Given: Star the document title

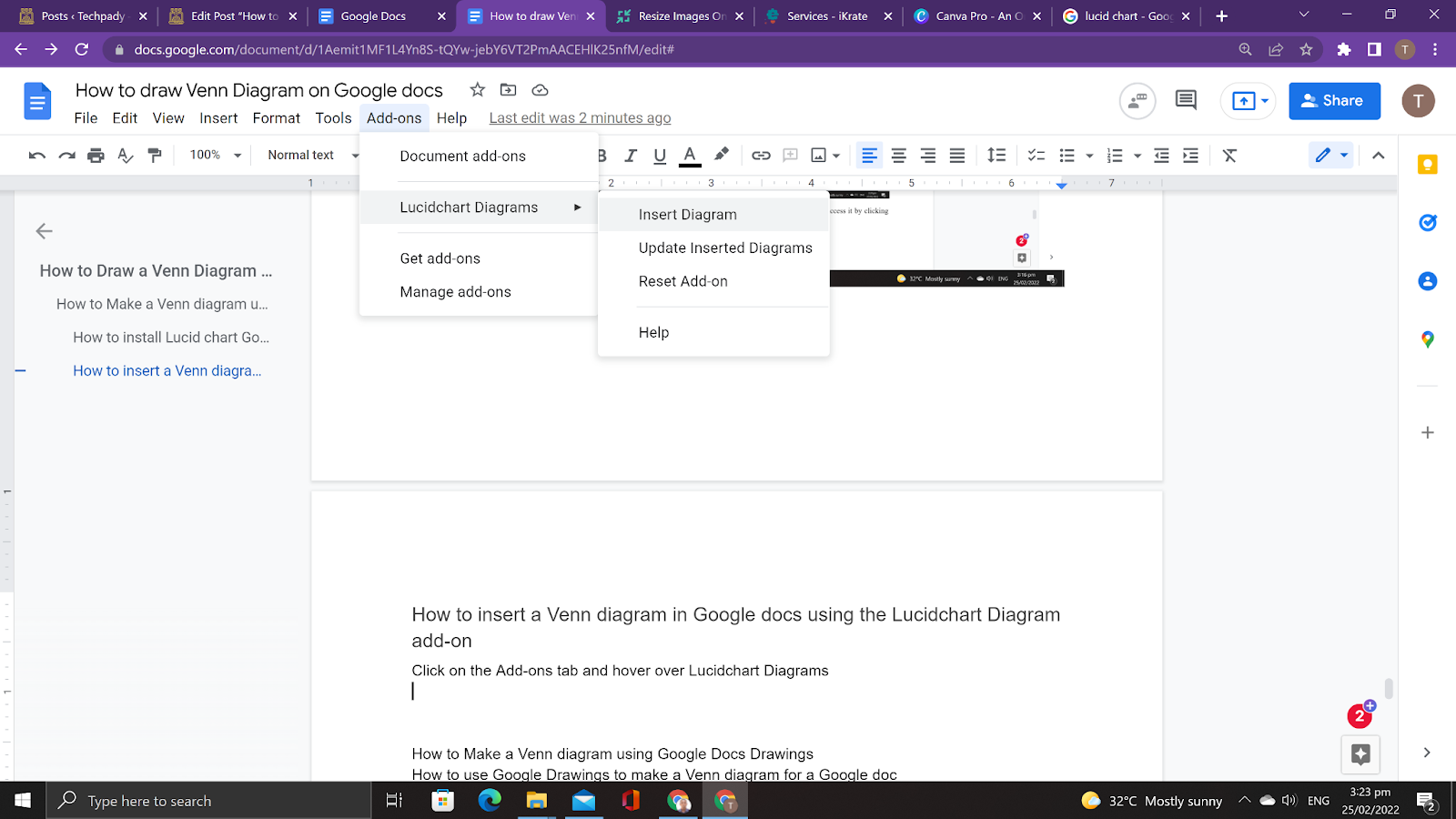Looking at the screenshot, I should point(478,89).
